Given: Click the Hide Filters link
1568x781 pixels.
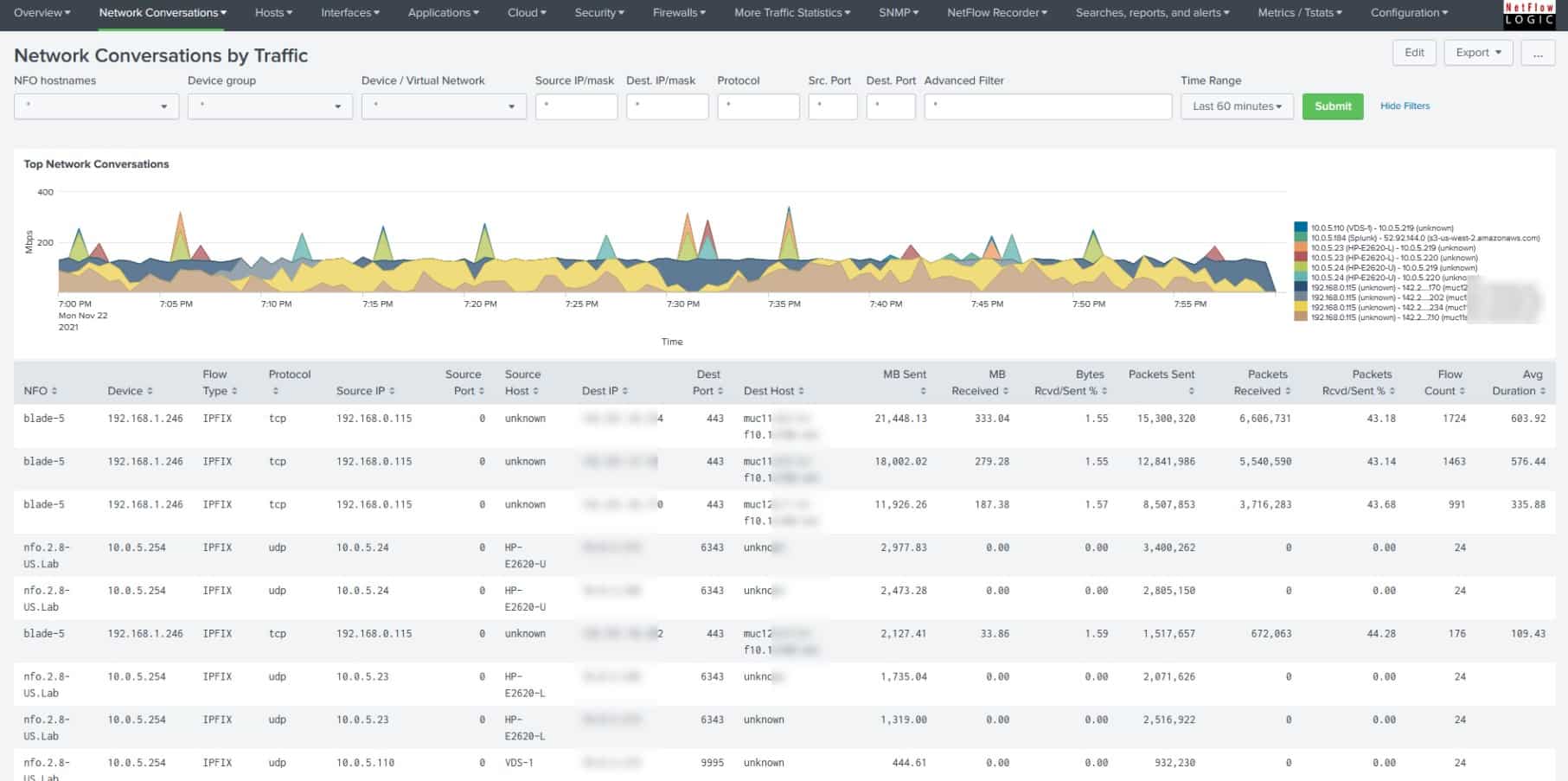Looking at the screenshot, I should pos(1405,106).
